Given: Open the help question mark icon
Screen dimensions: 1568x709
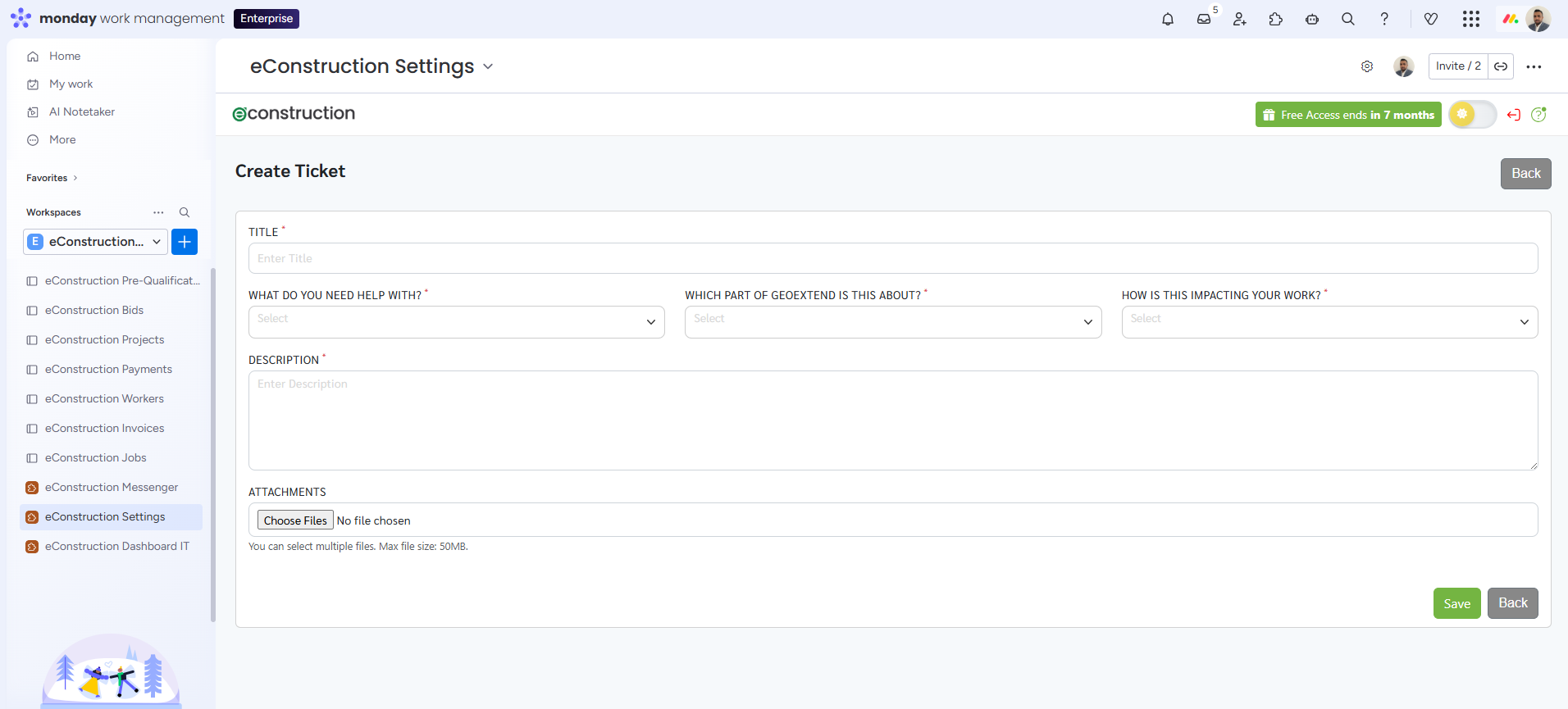Looking at the screenshot, I should [x=1384, y=19].
